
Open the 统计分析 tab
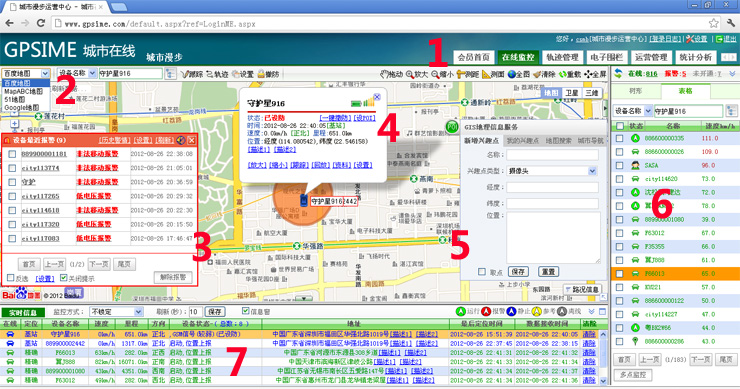point(696,57)
